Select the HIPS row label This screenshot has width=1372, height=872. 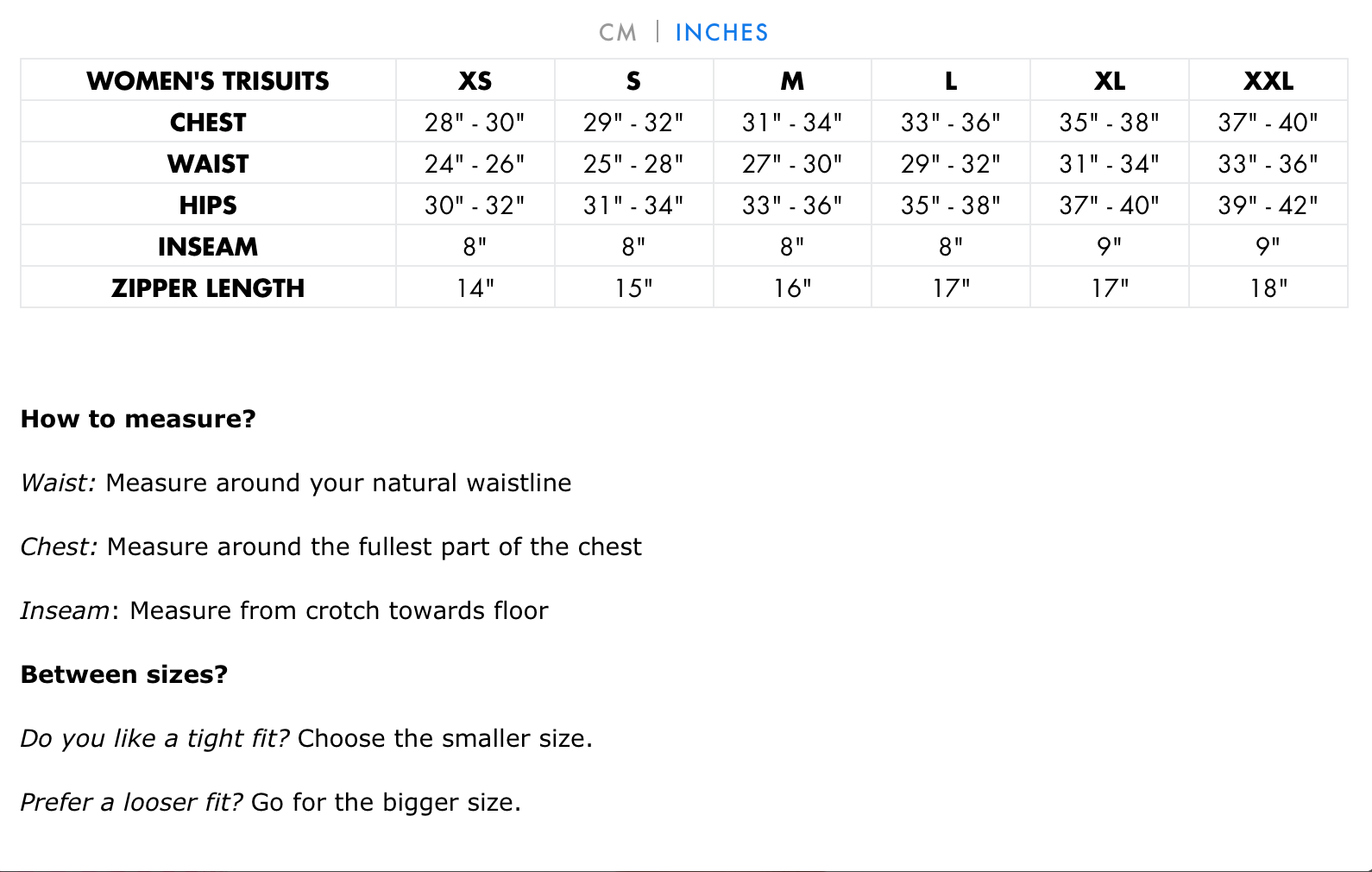click(208, 205)
